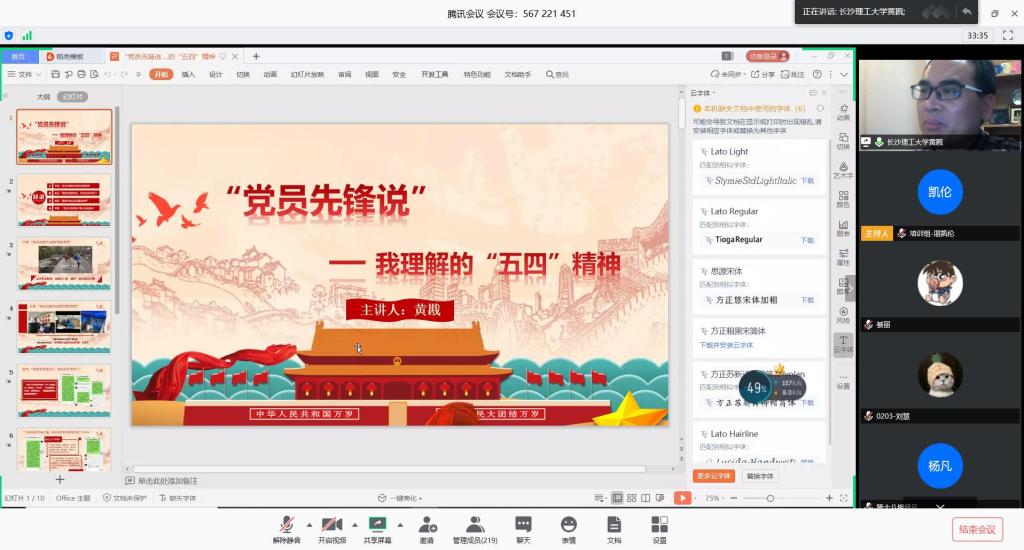Open 管理成员 member management
1024x550 pixels.
point(475,524)
